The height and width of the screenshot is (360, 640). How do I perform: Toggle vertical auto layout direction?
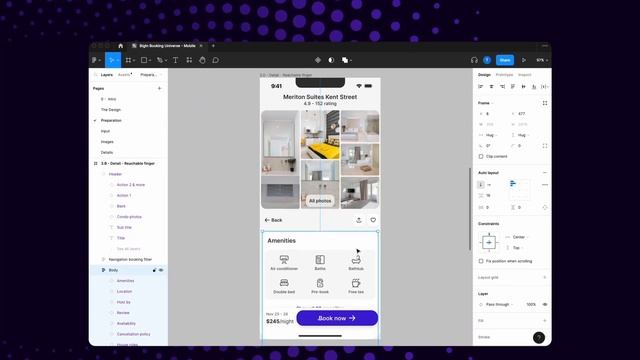coord(481,184)
